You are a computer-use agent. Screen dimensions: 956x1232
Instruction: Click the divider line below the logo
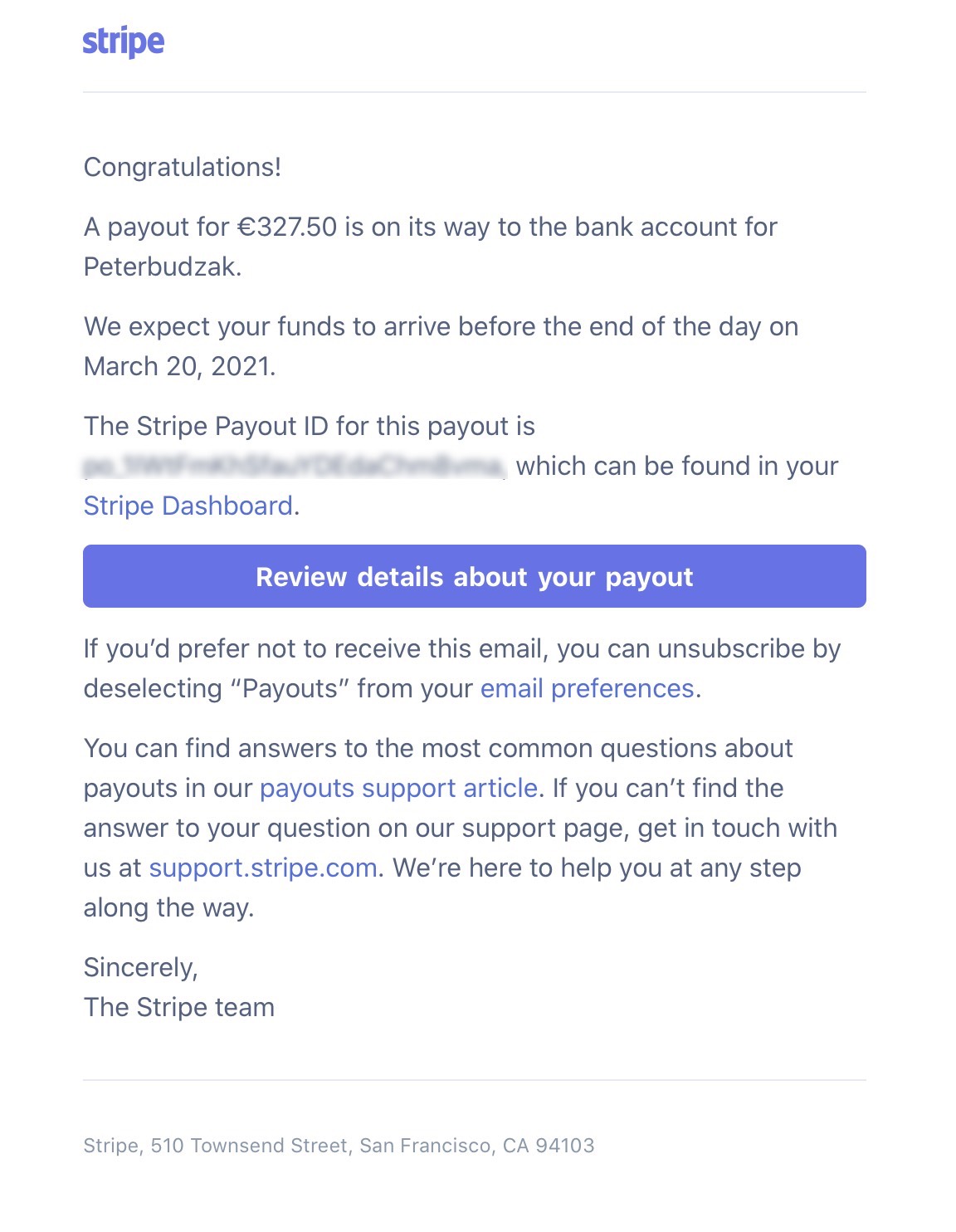pos(475,92)
